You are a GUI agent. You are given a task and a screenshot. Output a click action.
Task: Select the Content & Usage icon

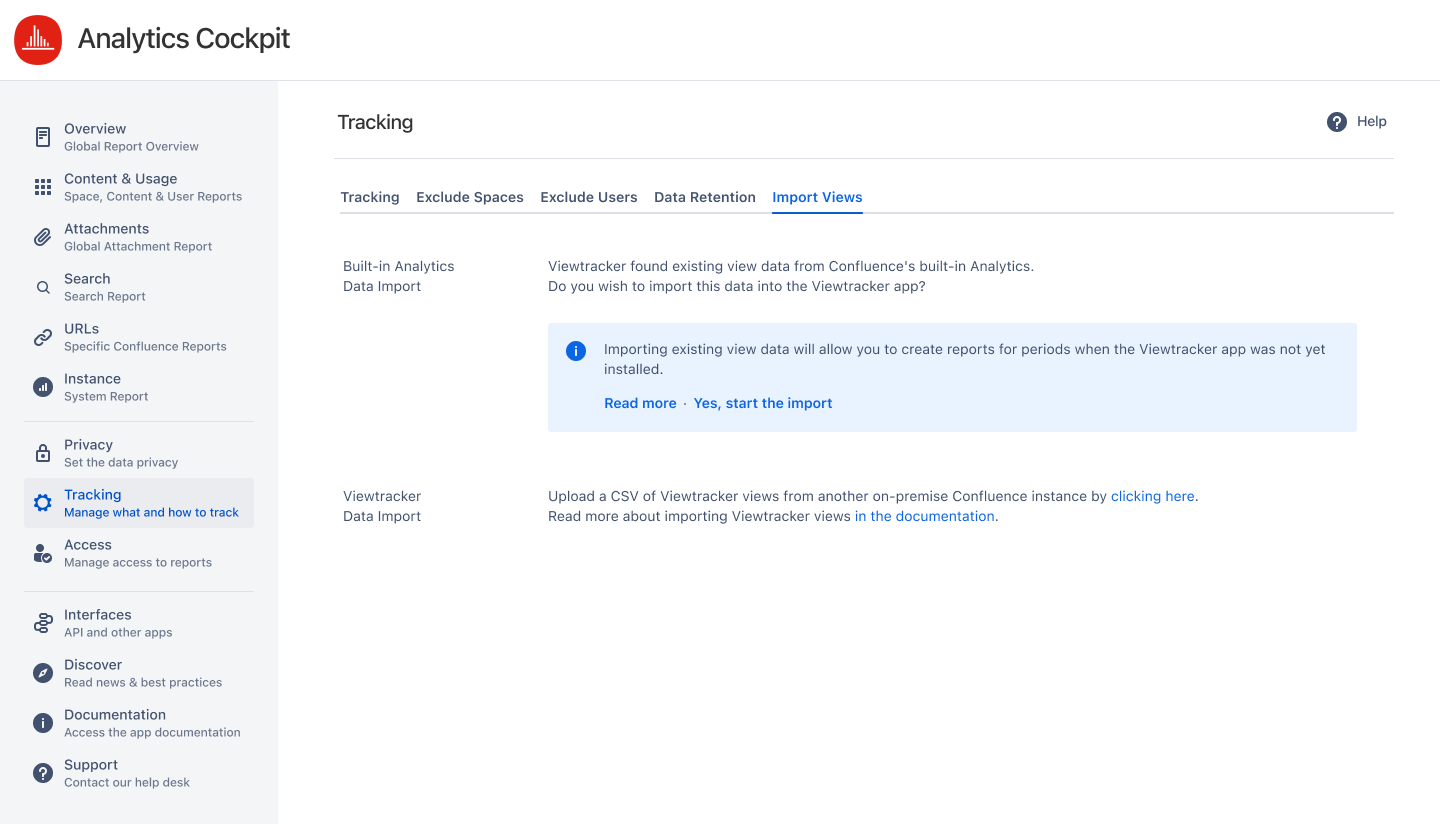click(43, 186)
